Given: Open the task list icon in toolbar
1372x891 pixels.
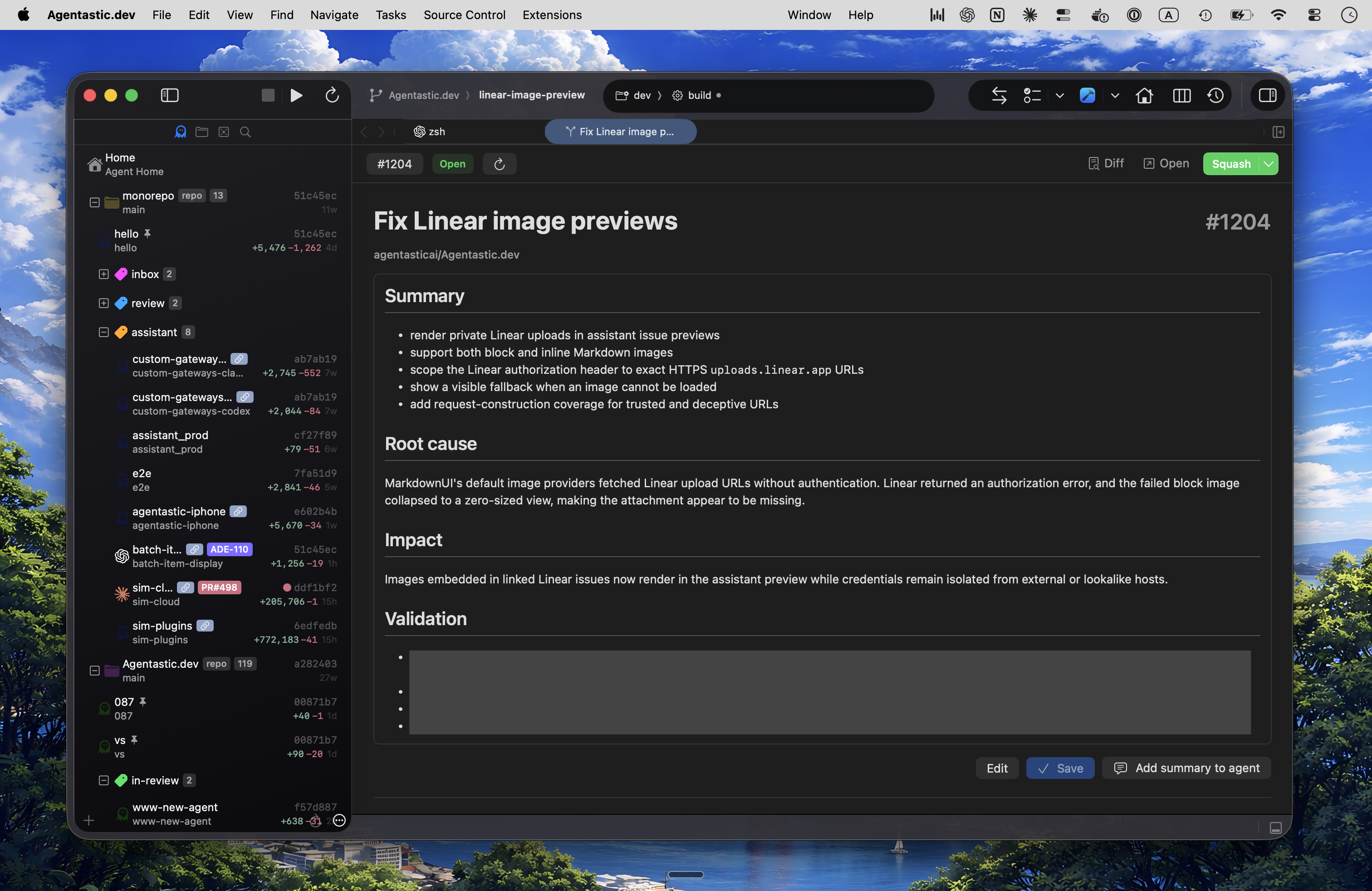Looking at the screenshot, I should tap(1032, 95).
